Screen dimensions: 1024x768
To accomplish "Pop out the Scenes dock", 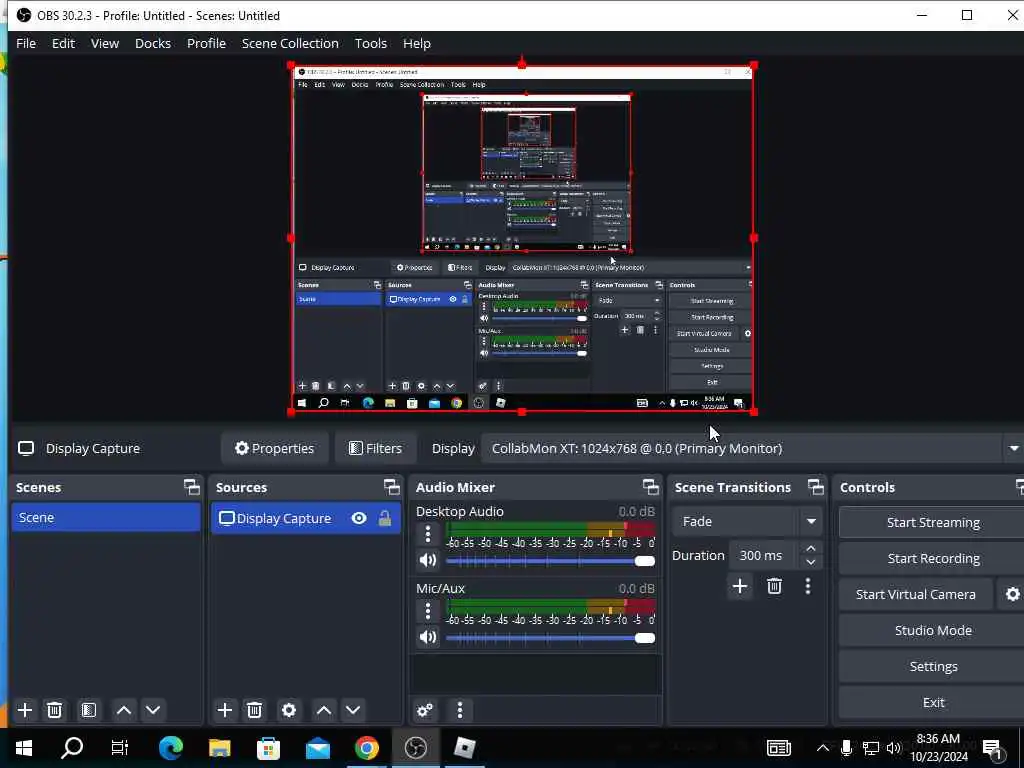I will coord(191,487).
